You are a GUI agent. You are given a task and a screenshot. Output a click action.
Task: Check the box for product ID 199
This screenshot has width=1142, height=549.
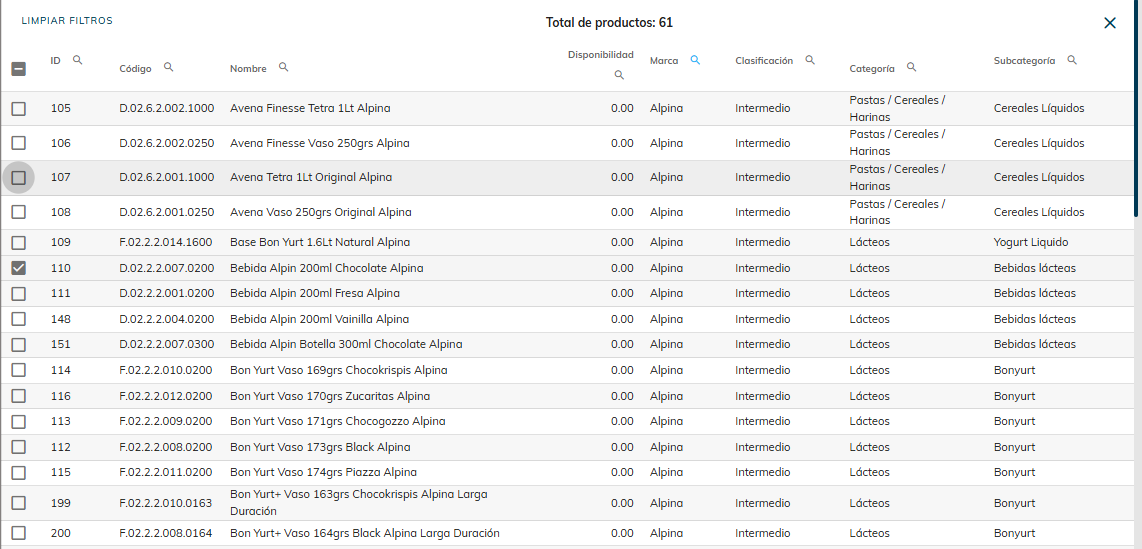coord(19,503)
